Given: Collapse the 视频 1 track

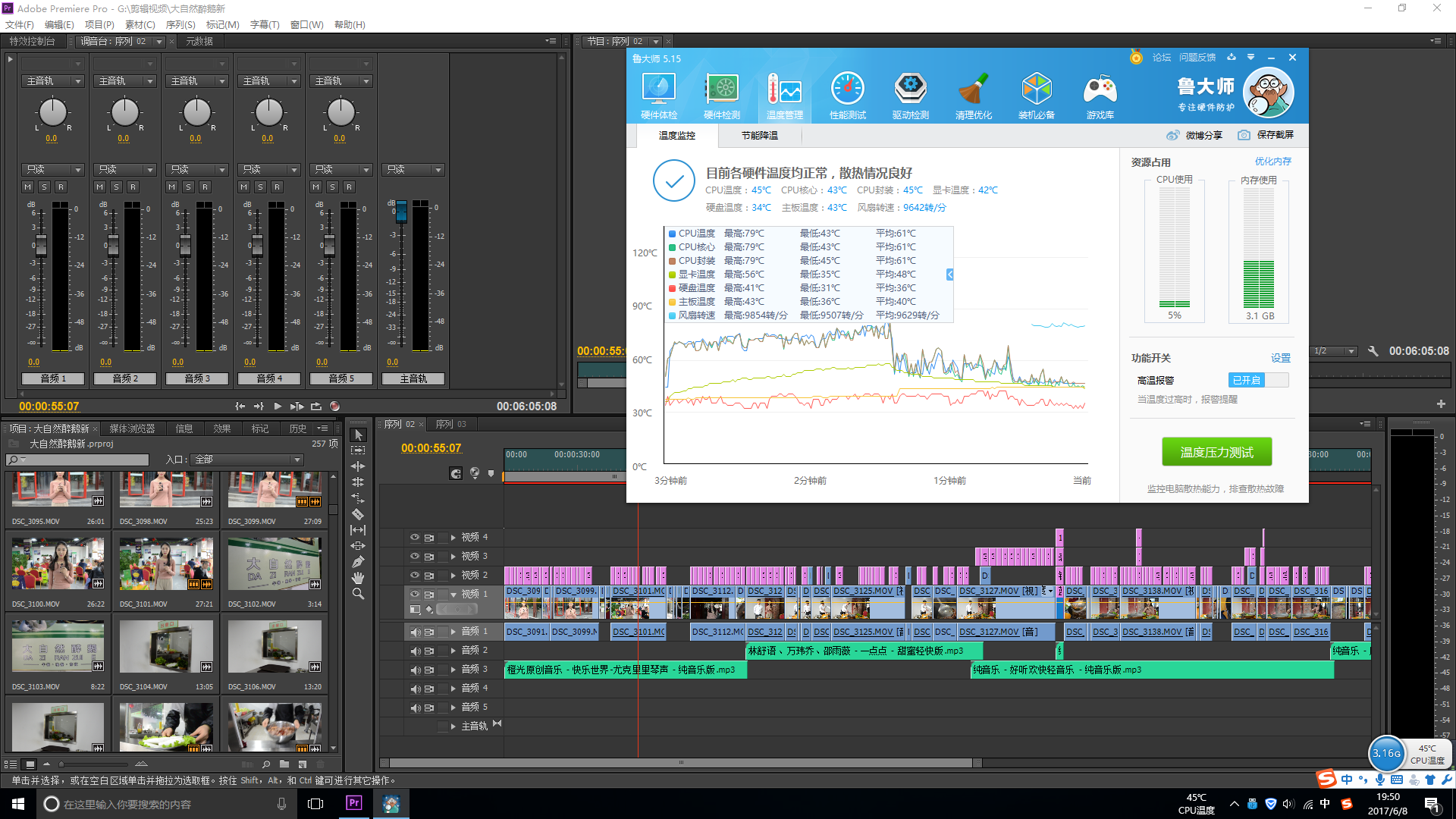Looking at the screenshot, I should pyautogui.click(x=453, y=595).
